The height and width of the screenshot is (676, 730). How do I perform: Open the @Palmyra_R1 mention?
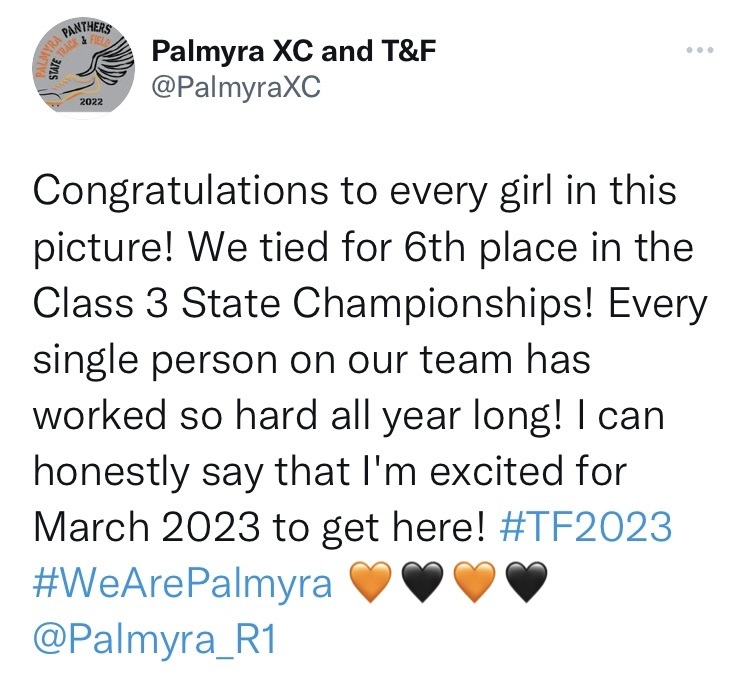155,639
